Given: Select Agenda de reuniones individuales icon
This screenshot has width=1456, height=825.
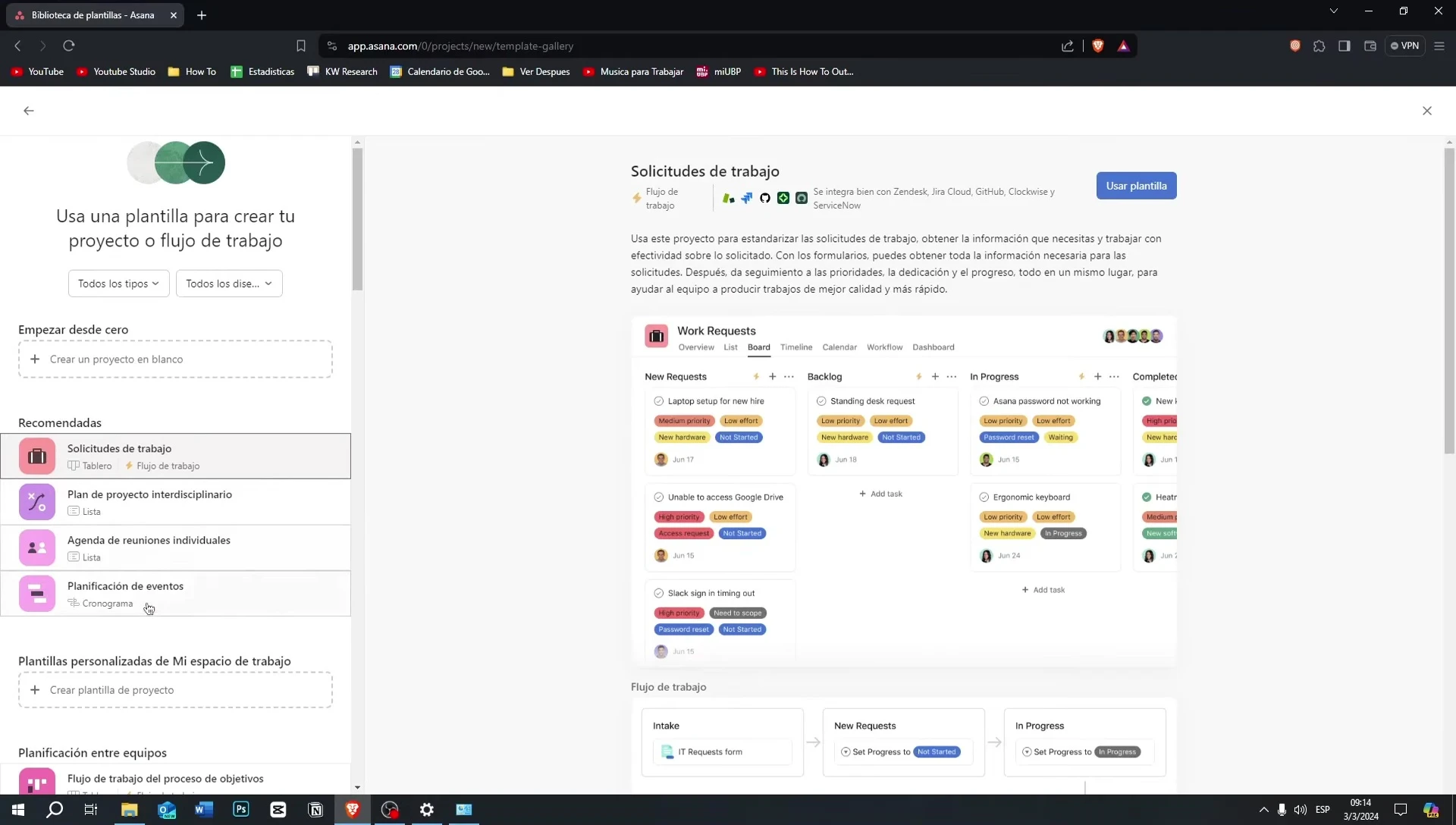Looking at the screenshot, I should click(x=37, y=548).
